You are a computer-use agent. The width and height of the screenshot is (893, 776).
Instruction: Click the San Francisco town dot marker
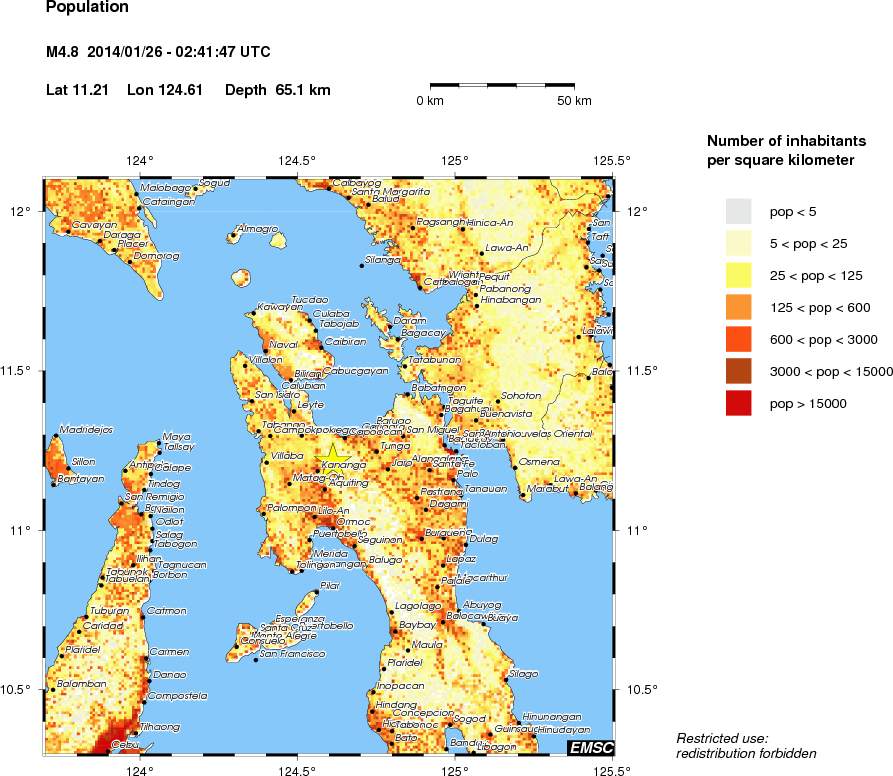257,659
